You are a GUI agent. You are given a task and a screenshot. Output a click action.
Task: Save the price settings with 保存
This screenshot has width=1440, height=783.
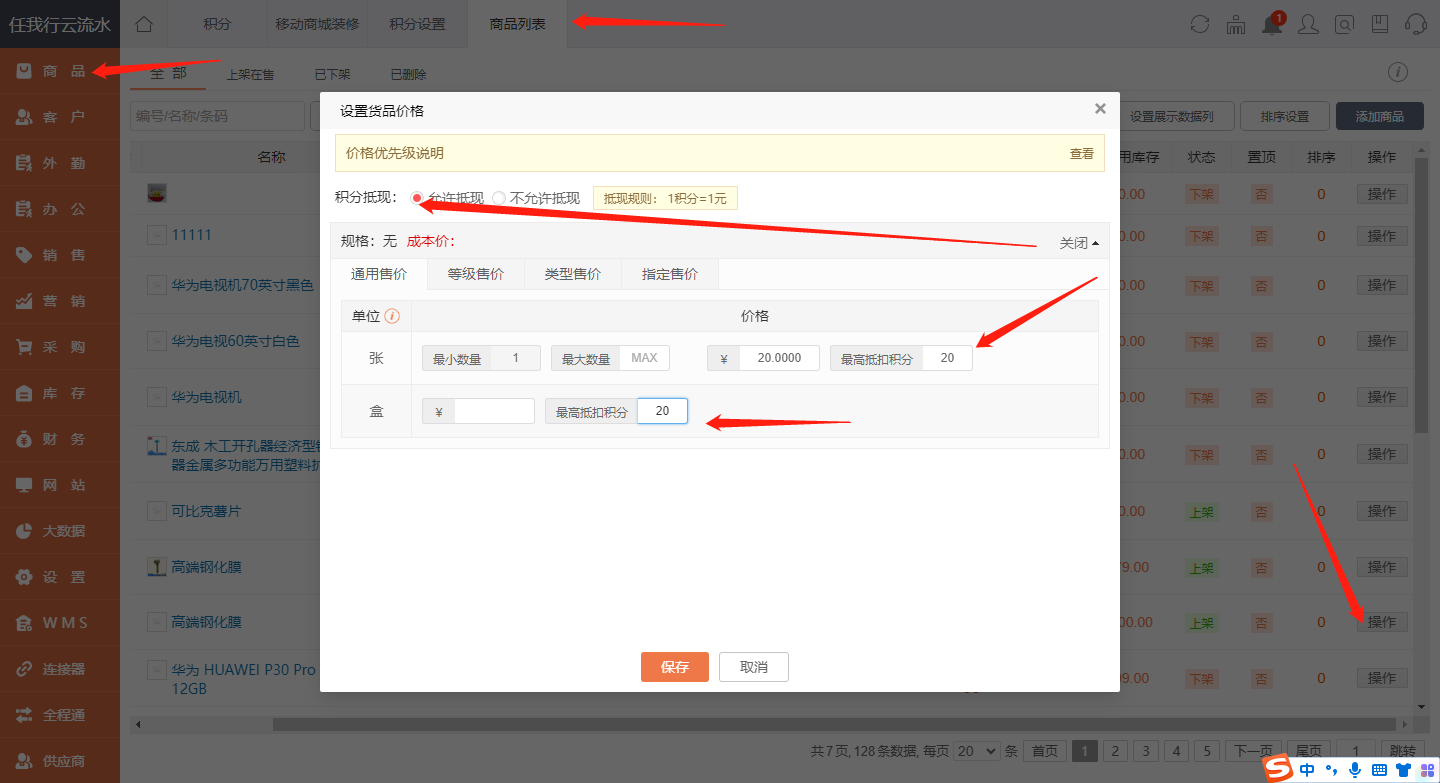[x=674, y=667]
